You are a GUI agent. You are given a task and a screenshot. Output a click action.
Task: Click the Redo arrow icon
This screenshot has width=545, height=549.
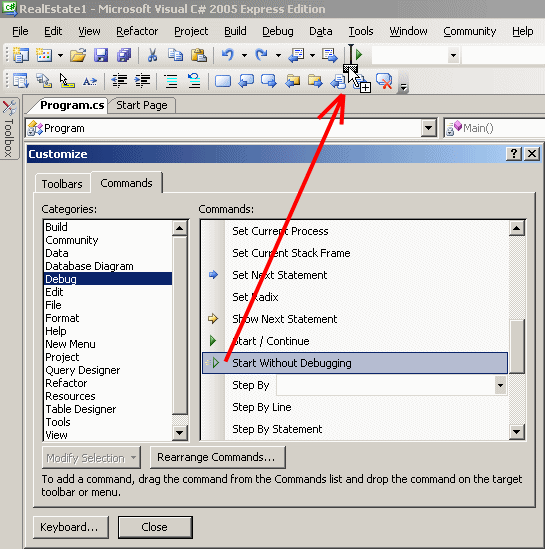pos(262,55)
